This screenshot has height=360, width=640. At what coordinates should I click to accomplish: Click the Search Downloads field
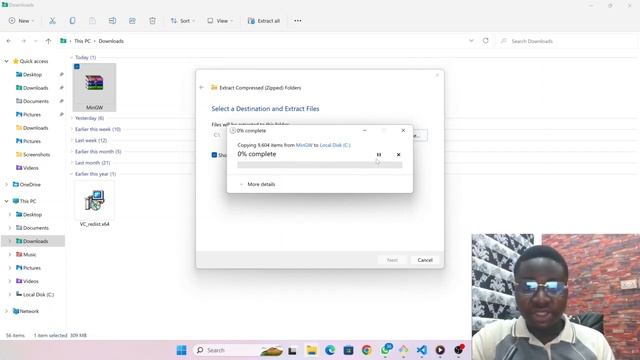point(565,41)
